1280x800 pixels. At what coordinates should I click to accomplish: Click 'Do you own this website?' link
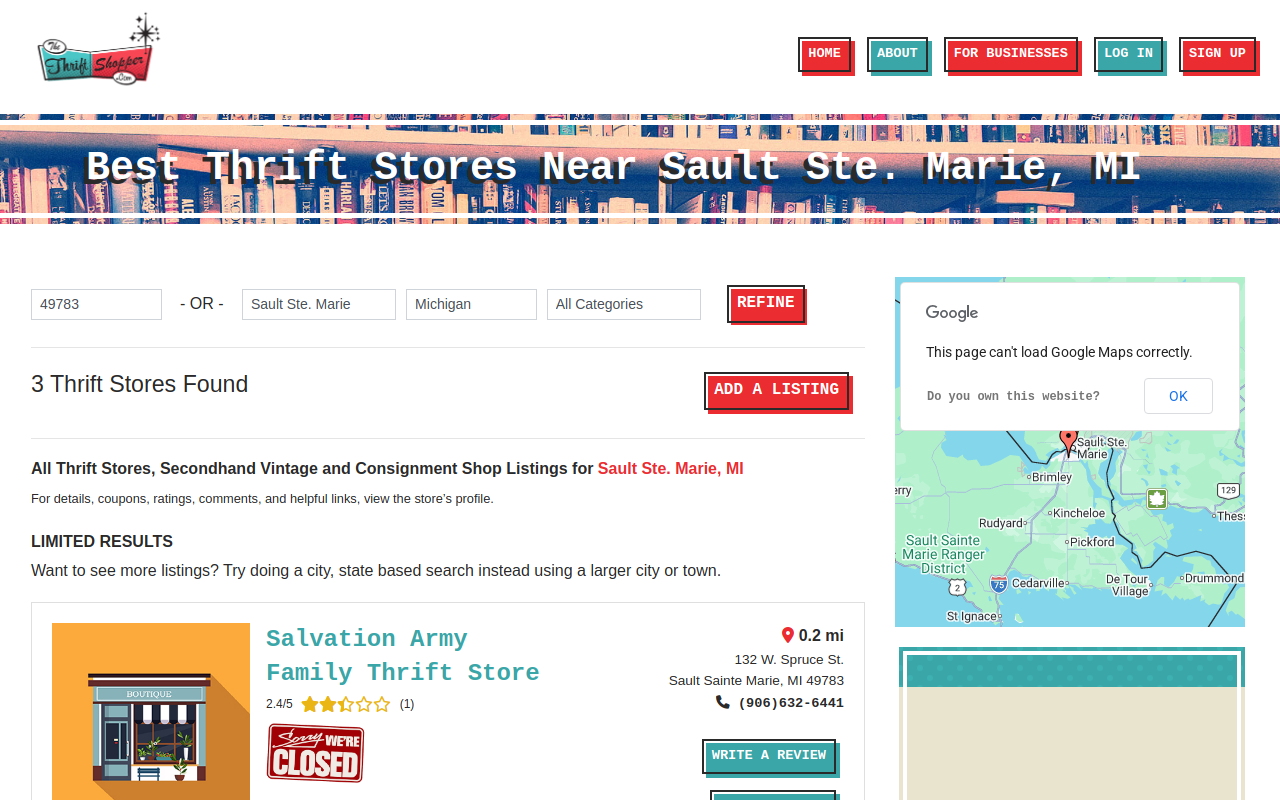(x=1013, y=397)
